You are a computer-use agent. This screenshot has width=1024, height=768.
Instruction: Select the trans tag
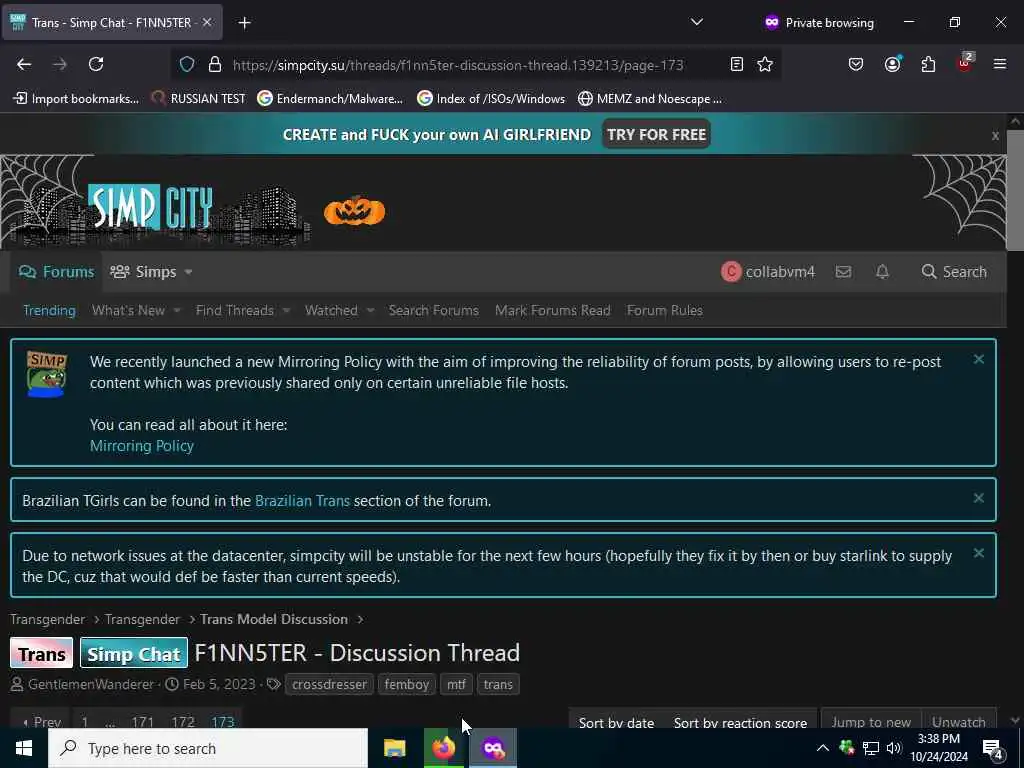click(x=498, y=684)
